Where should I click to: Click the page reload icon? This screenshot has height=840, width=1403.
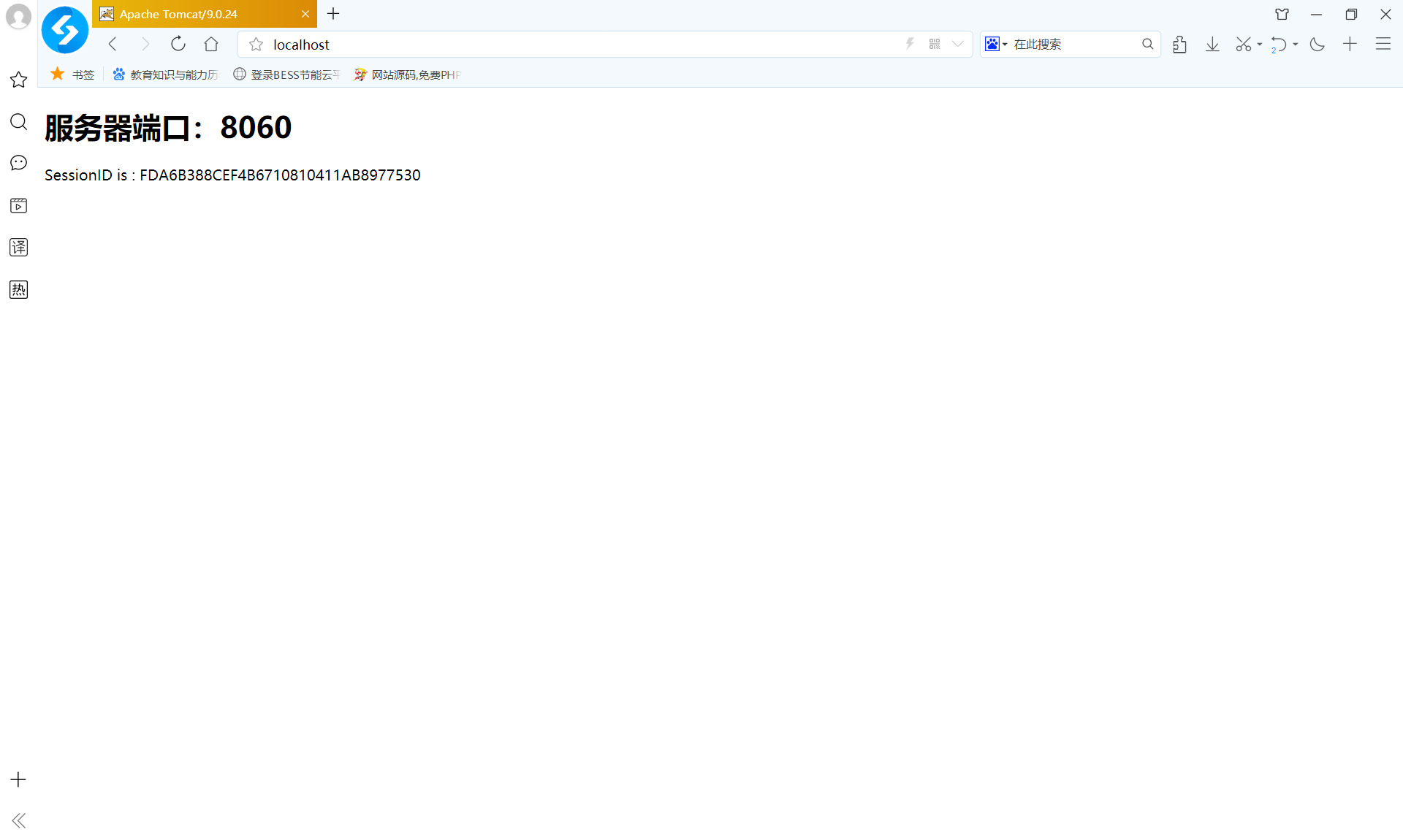pos(178,44)
